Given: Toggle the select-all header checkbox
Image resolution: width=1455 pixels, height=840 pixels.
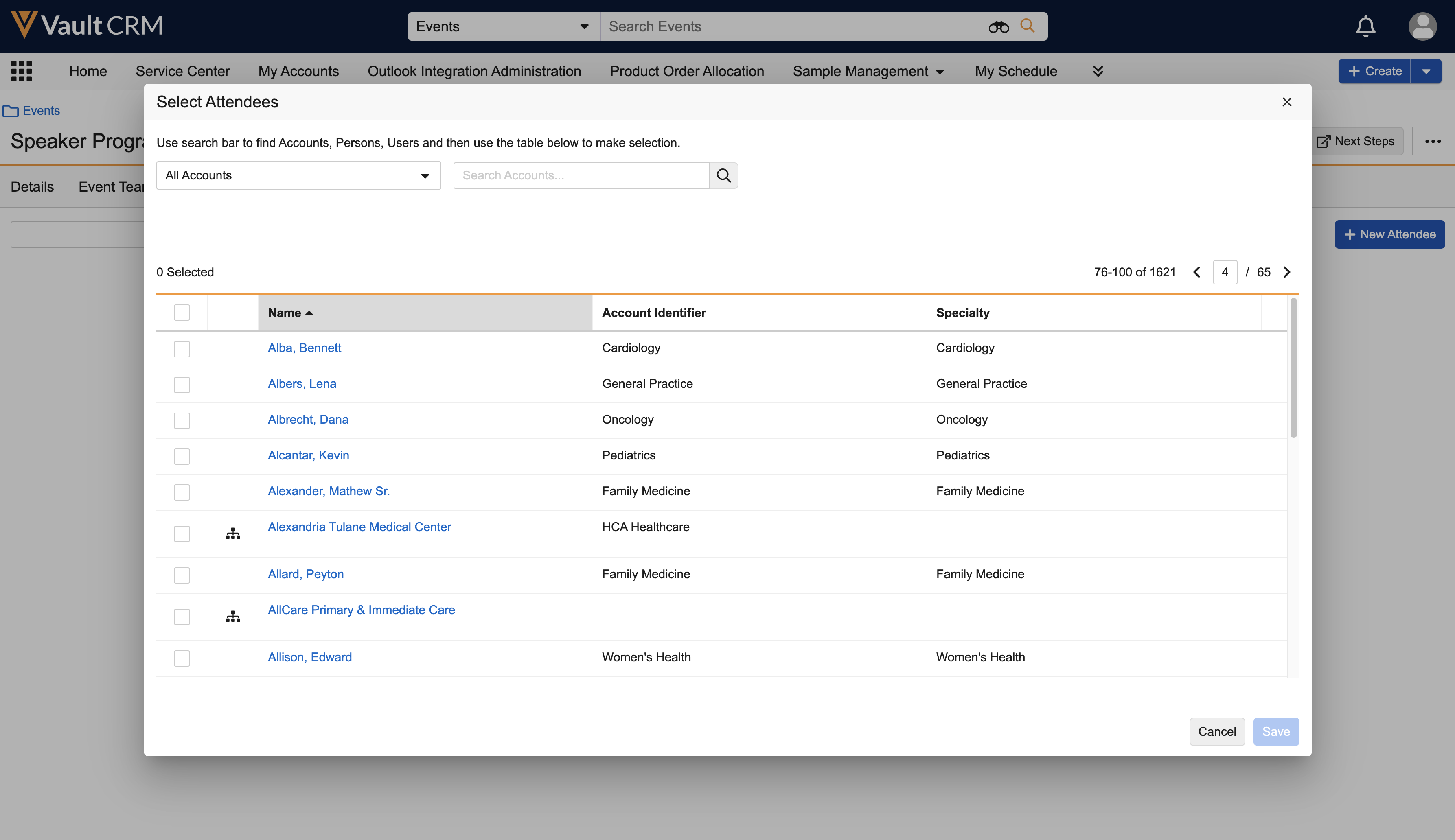Looking at the screenshot, I should click(182, 313).
